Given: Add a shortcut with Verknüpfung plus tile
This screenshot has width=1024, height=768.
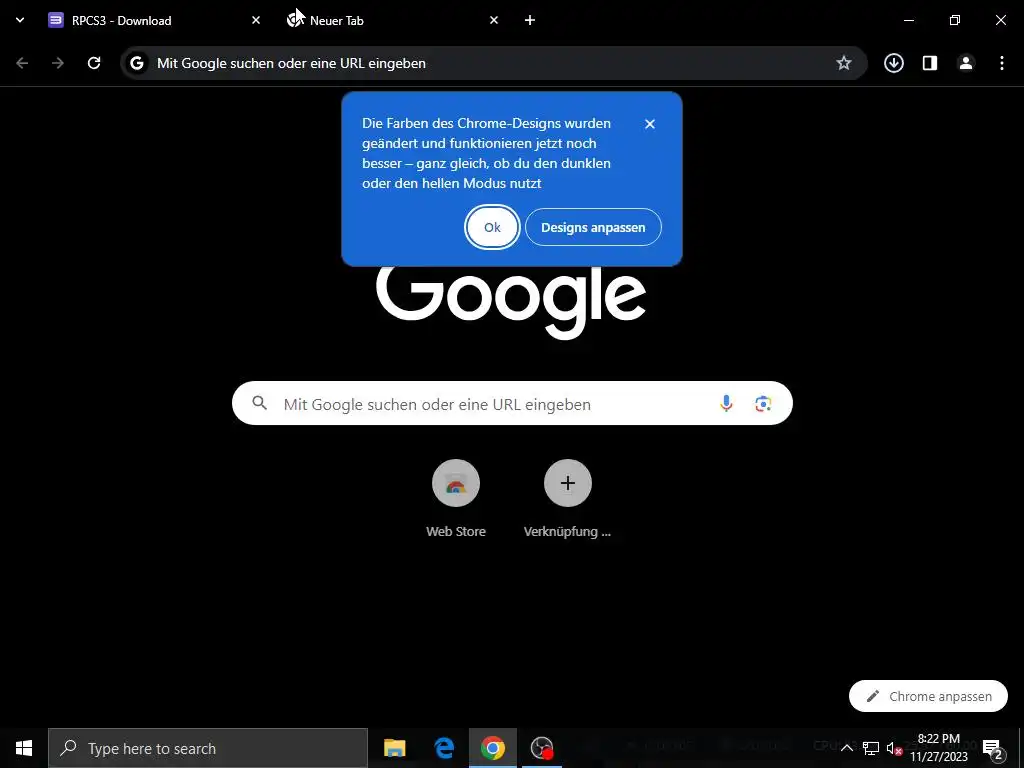Looking at the screenshot, I should click(568, 483).
